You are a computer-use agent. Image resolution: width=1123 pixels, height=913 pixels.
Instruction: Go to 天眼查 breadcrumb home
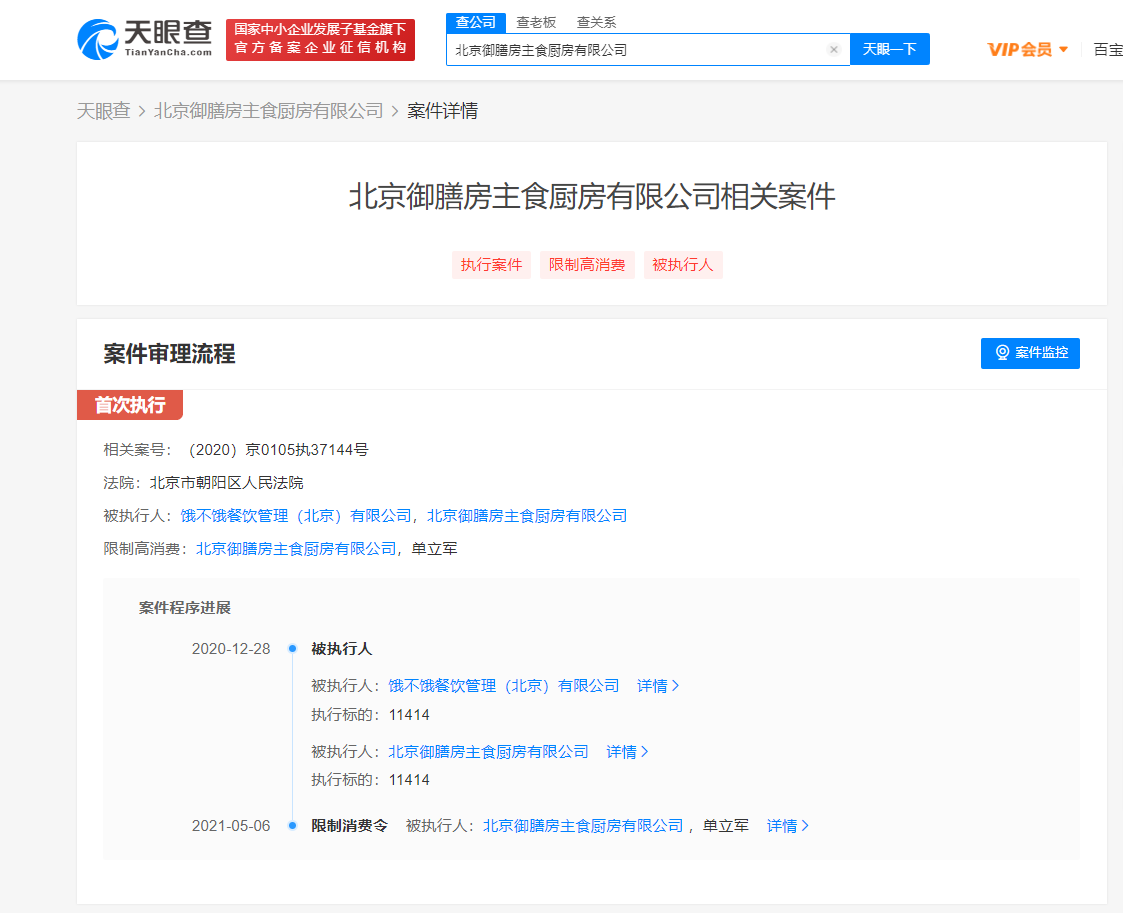coord(104,111)
